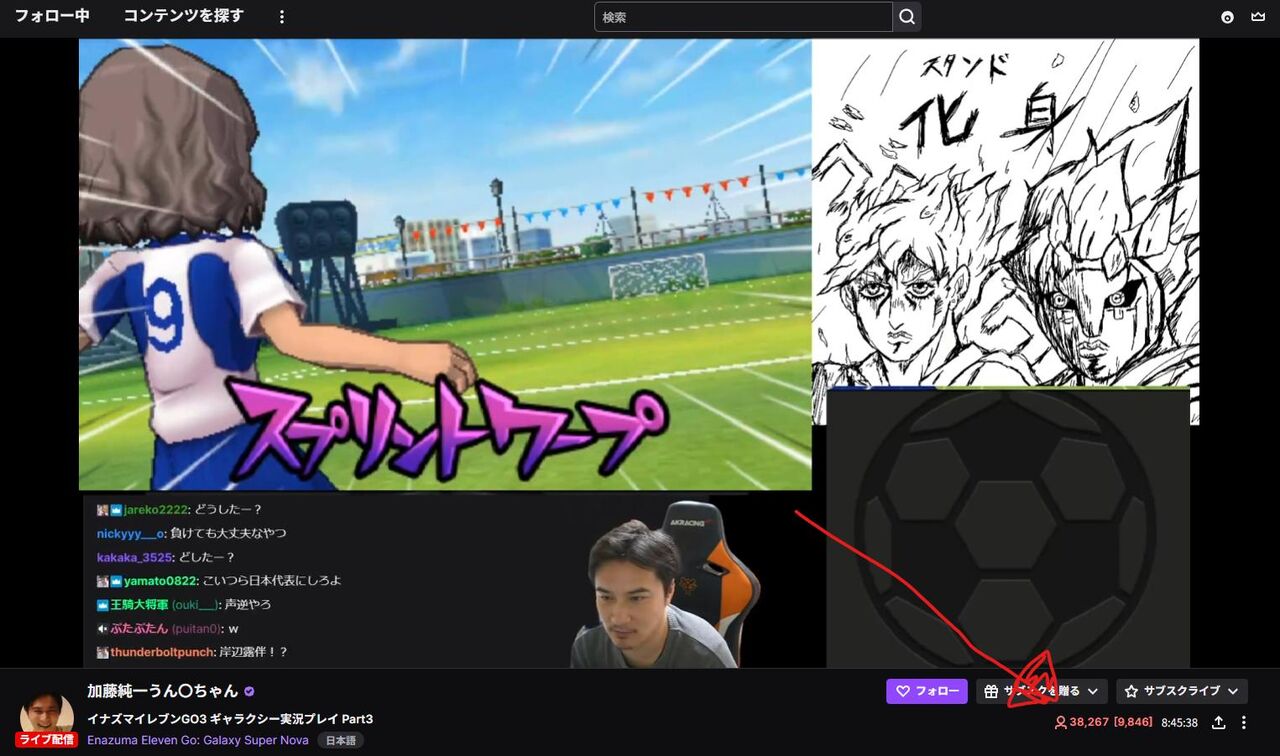Click chat username 王騎大将軍
Image resolution: width=1280 pixels, height=756 pixels.
point(139,605)
